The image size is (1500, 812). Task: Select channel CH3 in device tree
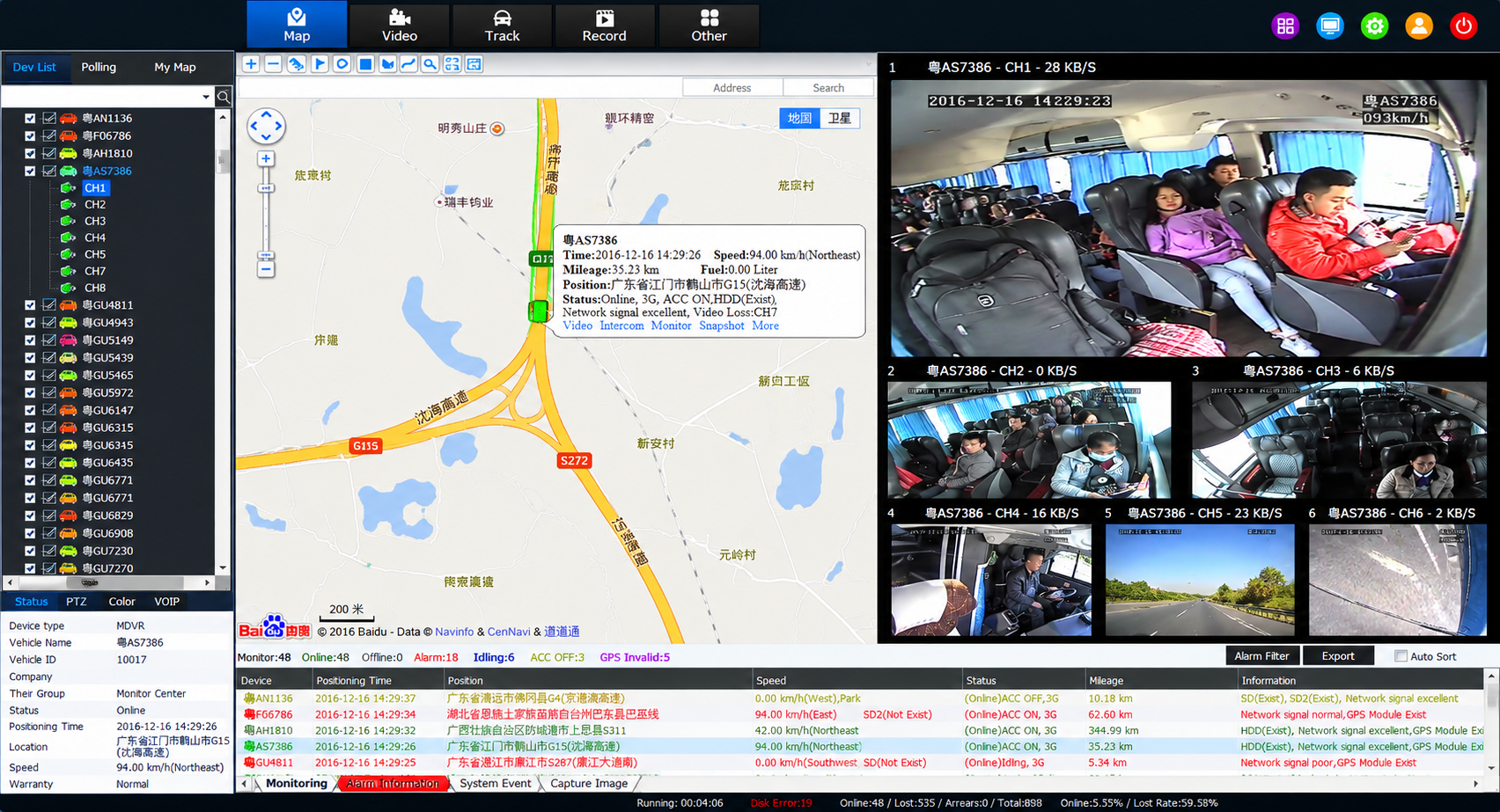click(95, 221)
